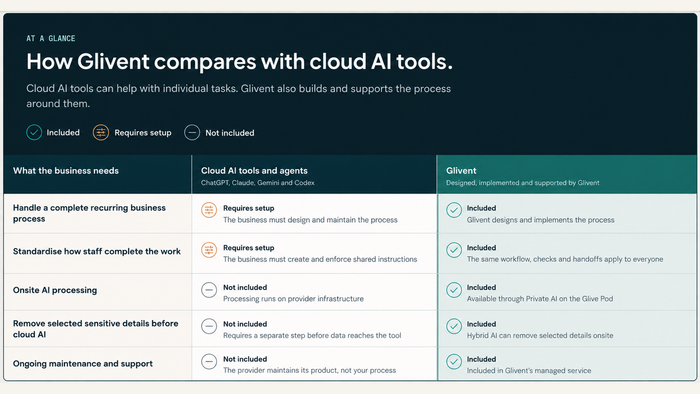This screenshot has height=394, width=700.
Task: Click 'Processing runs on provider infrastructure' text
Action: [293, 299]
